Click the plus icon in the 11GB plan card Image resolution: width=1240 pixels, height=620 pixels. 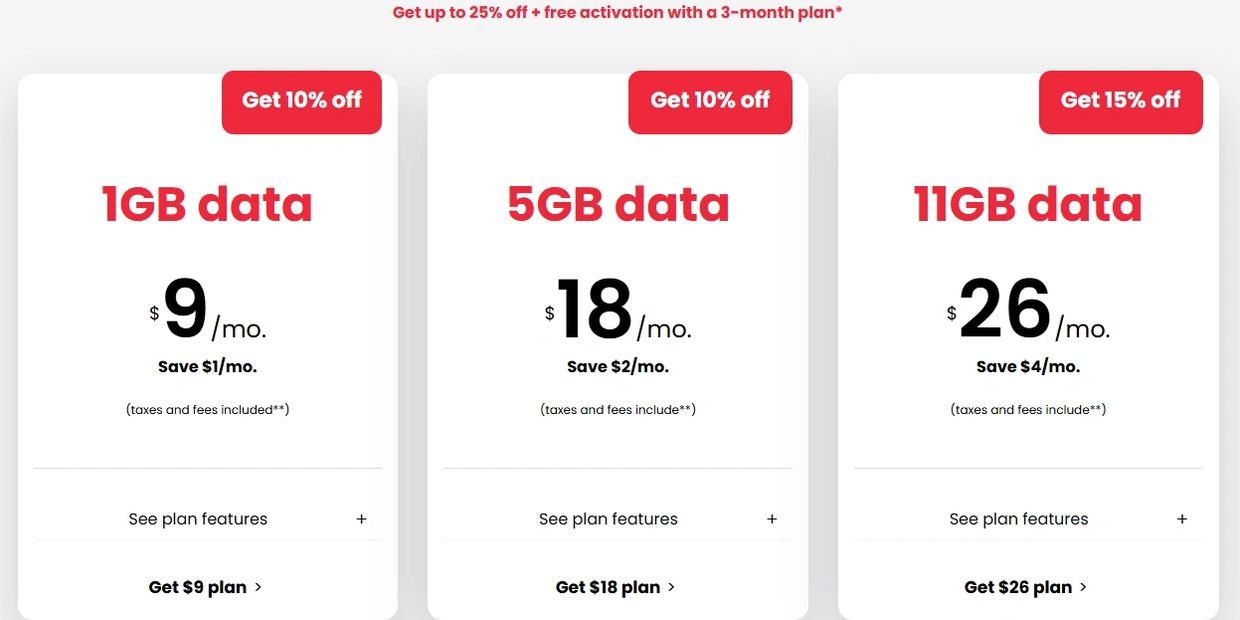tap(1182, 519)
